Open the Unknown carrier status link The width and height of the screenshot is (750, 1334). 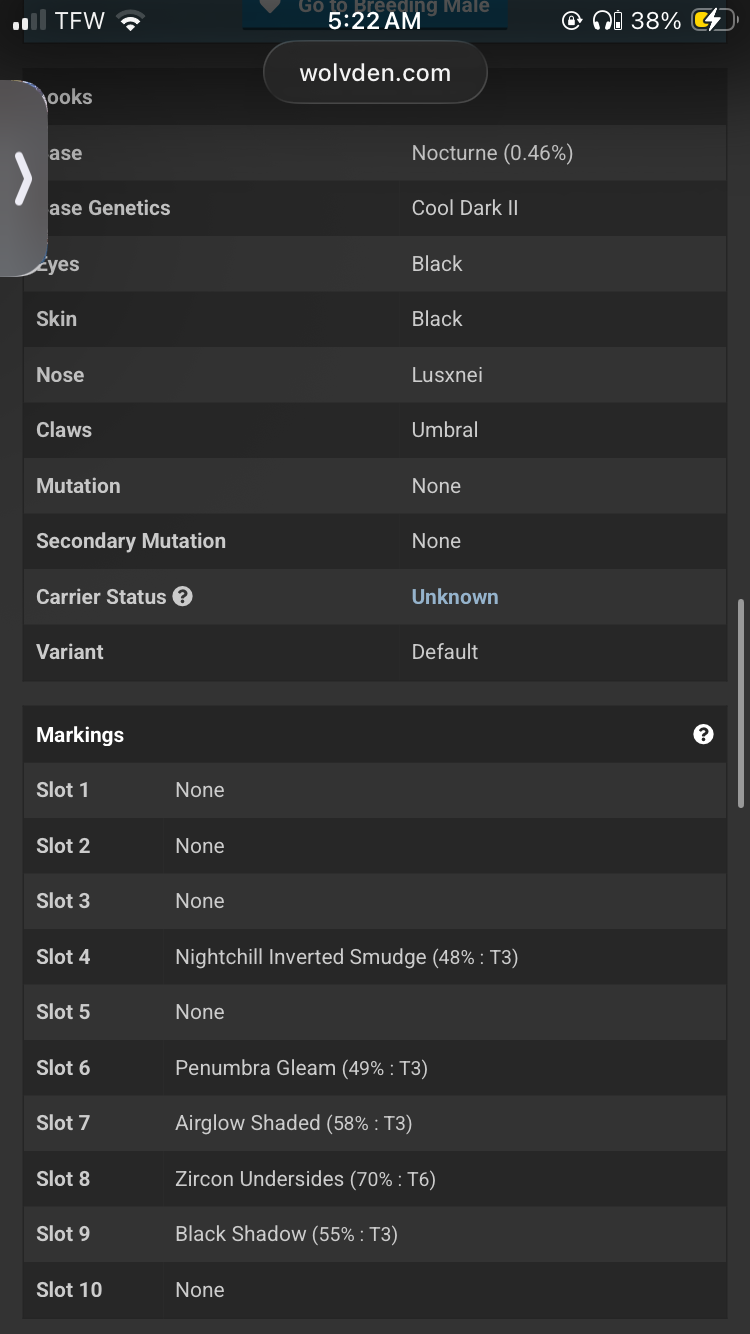[x=455, y=597]
